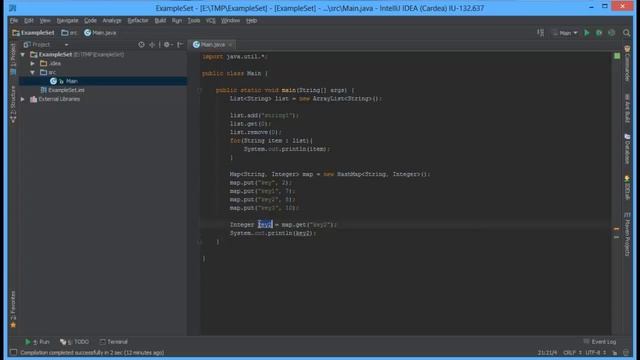Open the Code menu
Viewport: 640px width, 360px height.
pyautogui.click(x=90, y=20)
